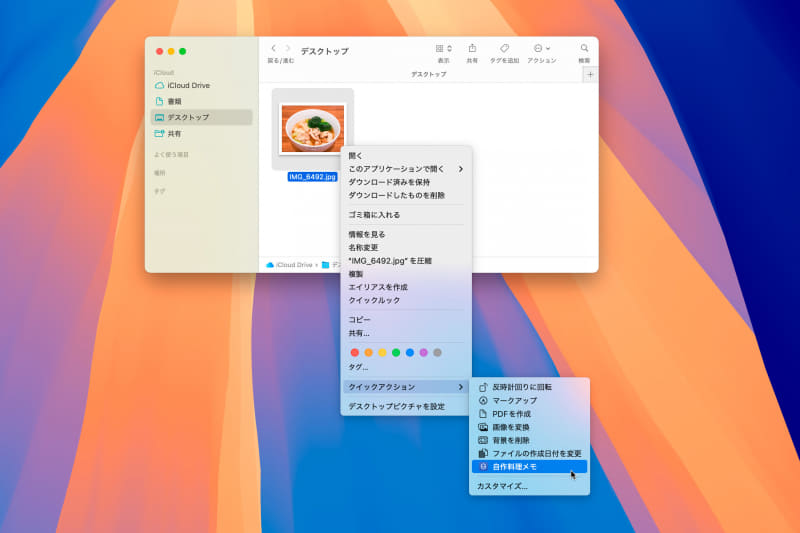The height and width of the screenshot is (533, 800).
Task: Choose 開く from context menu
Action: (406, 156)
